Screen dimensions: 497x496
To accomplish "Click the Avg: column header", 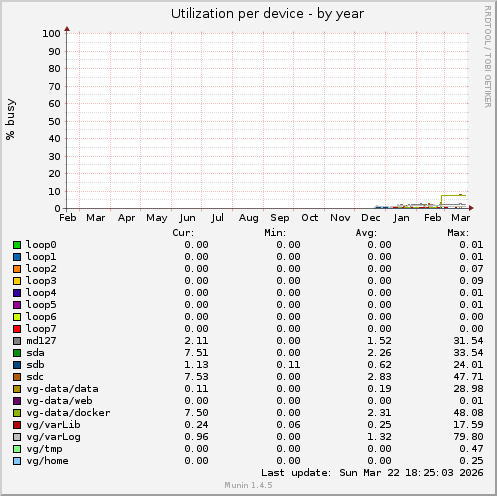I will click(x=366, y=233).
